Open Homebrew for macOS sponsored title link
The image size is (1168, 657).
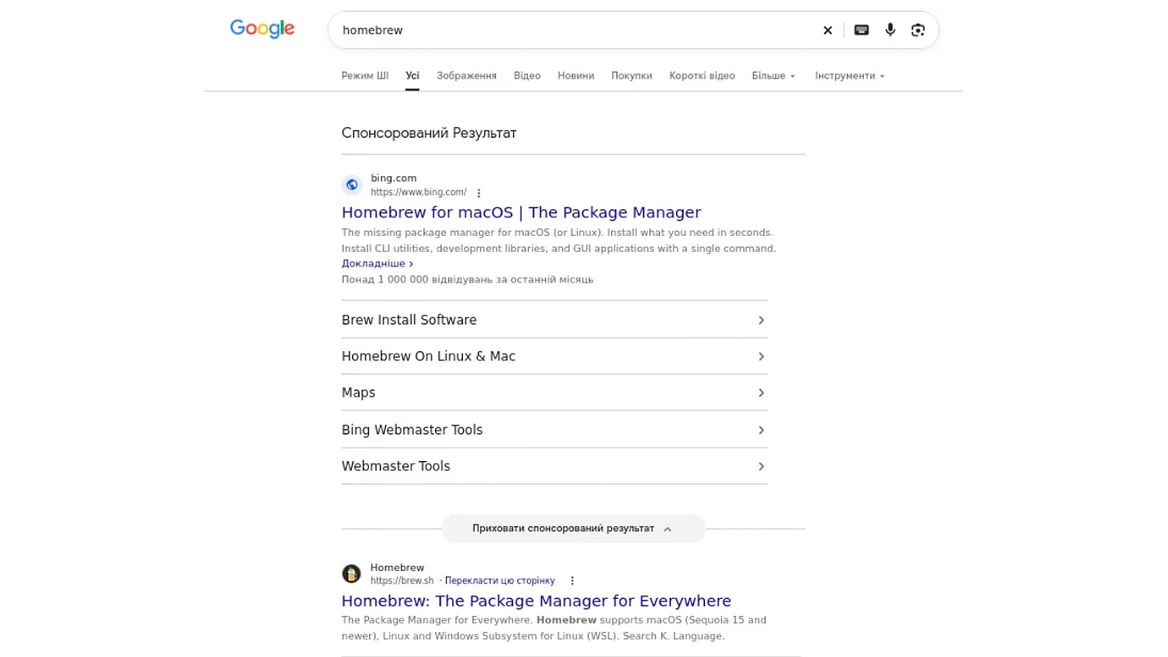click(521, 212)
